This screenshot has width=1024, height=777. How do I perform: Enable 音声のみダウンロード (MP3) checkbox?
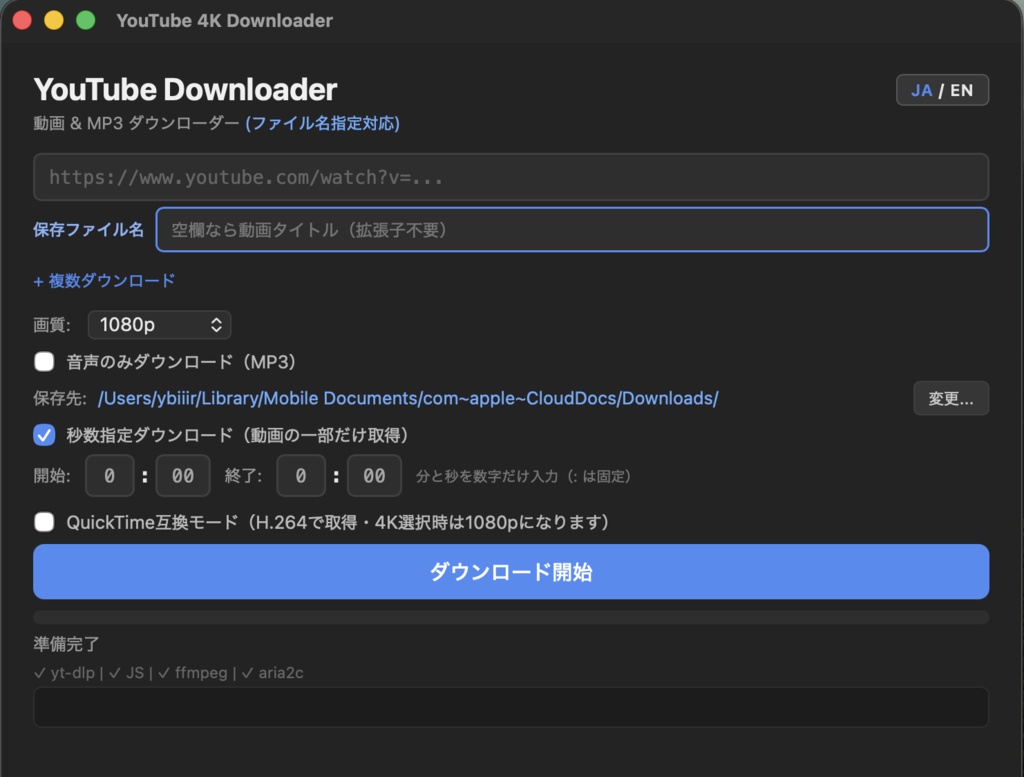click(44, 362)
